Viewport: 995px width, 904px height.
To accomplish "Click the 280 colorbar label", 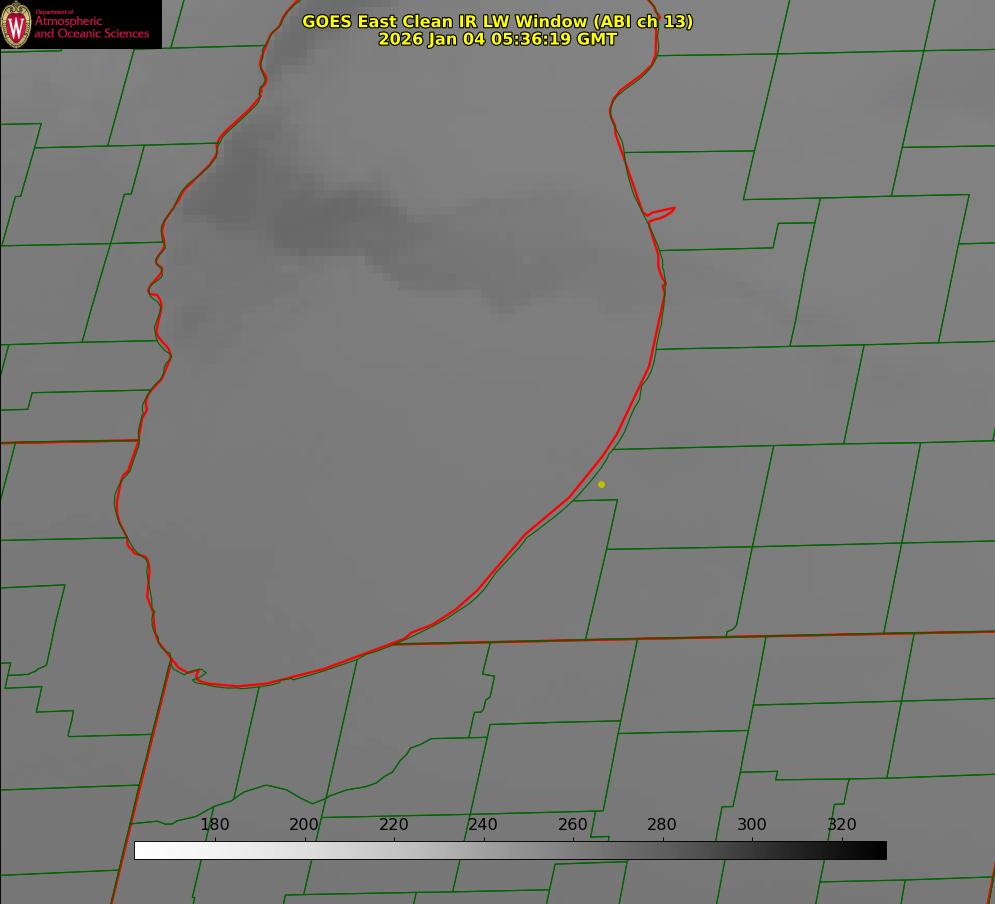I will coord(662,825).
